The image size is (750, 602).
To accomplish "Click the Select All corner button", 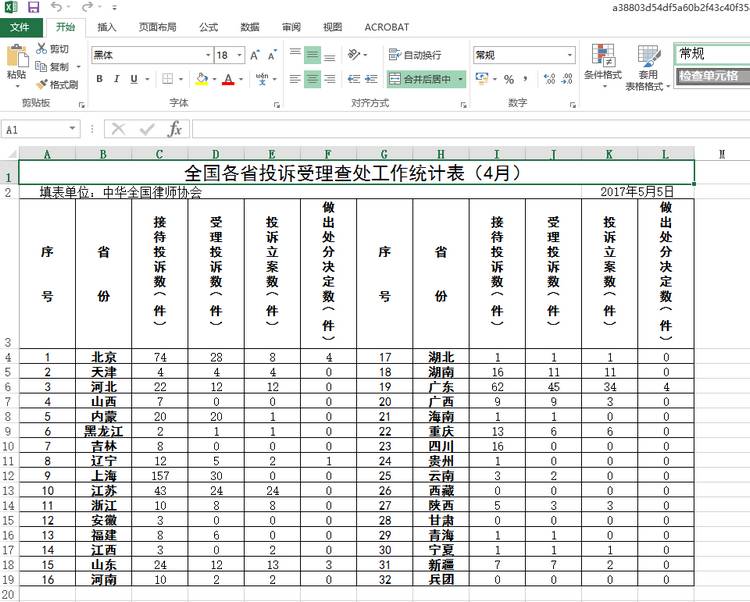I will (x=10, y=154).
